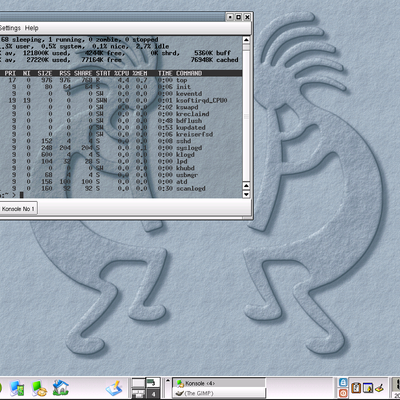This screenshot has width=400, height=400.
Task: Select the 'sshd' process name
Action: 183,141
